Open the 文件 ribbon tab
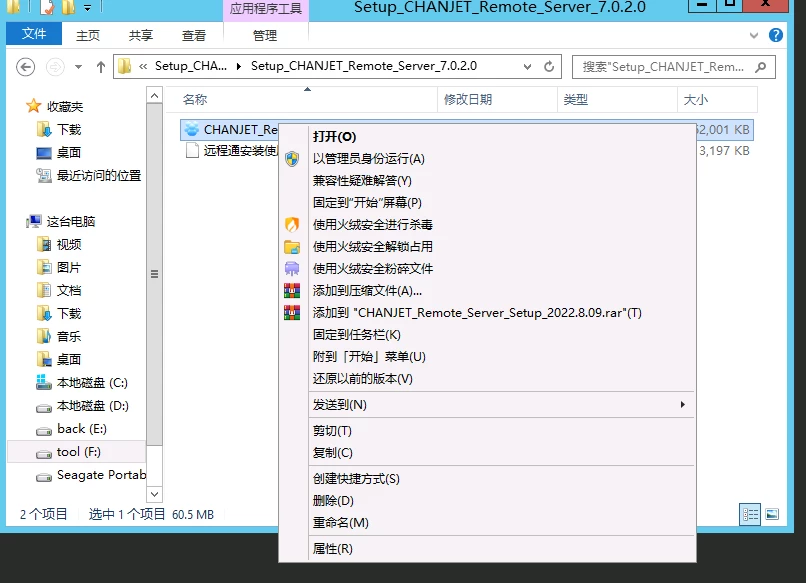This screenshot has width=806, height=583. click(x=34, y=34)
